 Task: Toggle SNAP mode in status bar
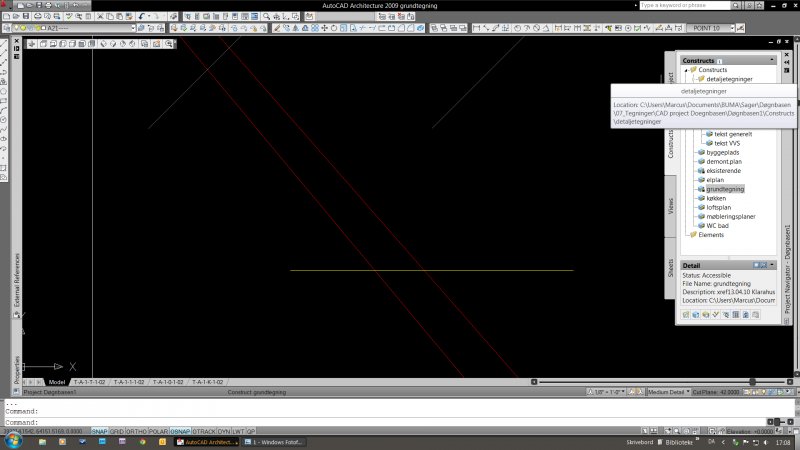(x=99, y=431)
